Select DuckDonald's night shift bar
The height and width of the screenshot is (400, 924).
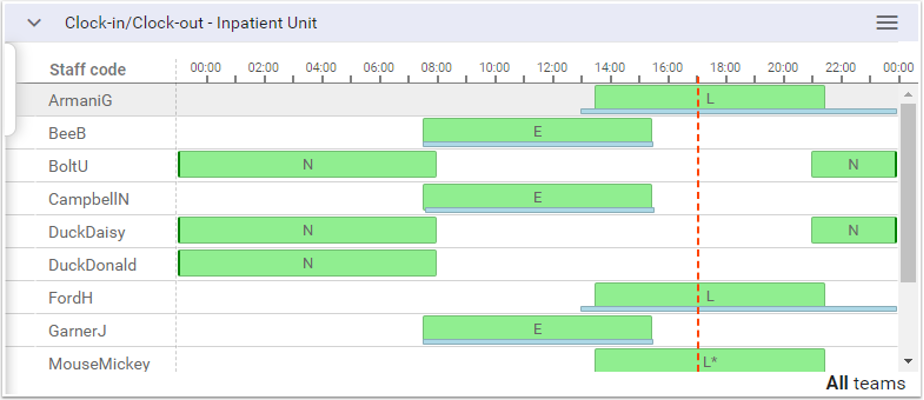[307, 264]
